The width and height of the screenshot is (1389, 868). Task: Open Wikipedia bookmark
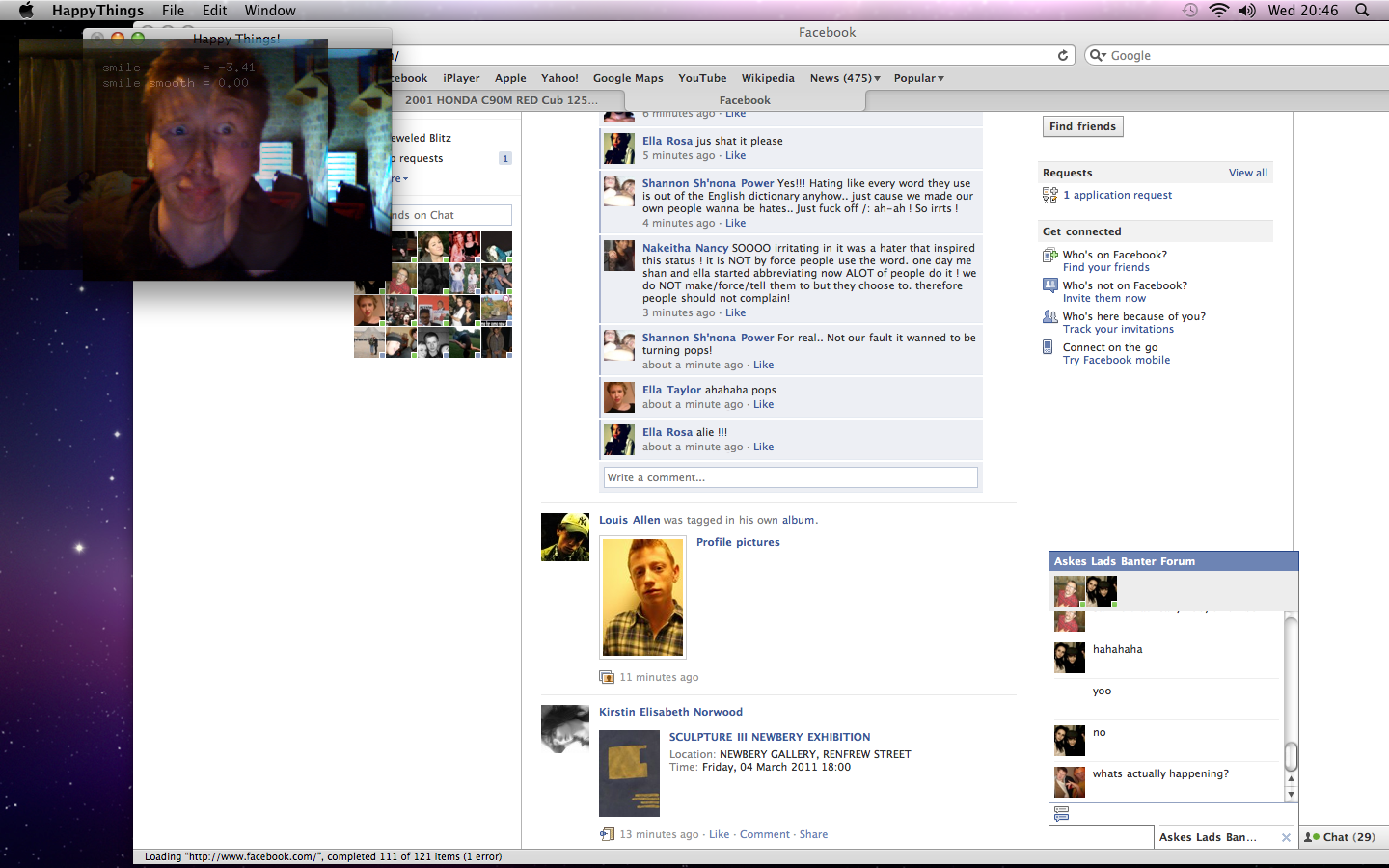tap(768, 78)
